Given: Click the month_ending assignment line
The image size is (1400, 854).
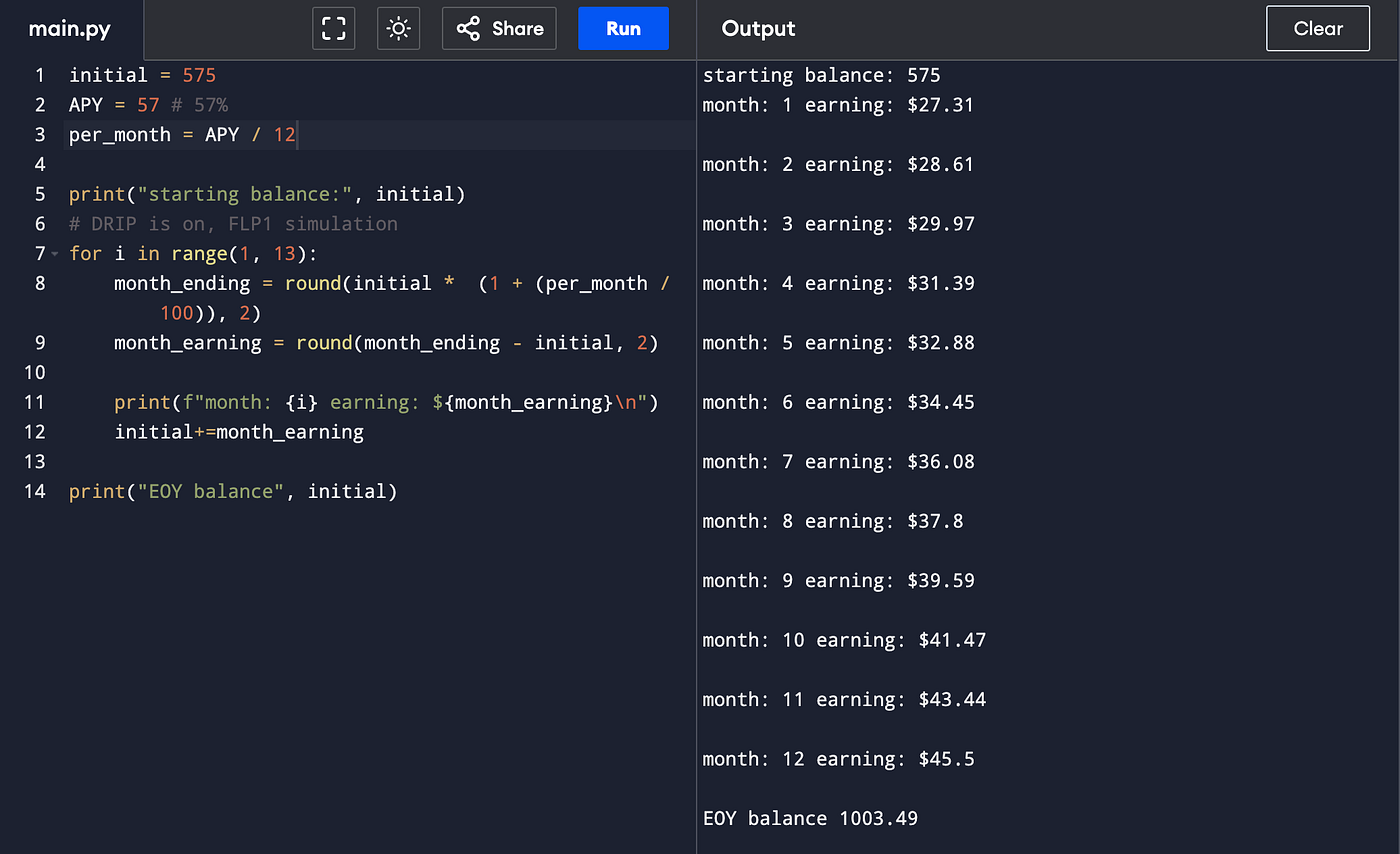Looking at the screenshot, I should point(392,283).
